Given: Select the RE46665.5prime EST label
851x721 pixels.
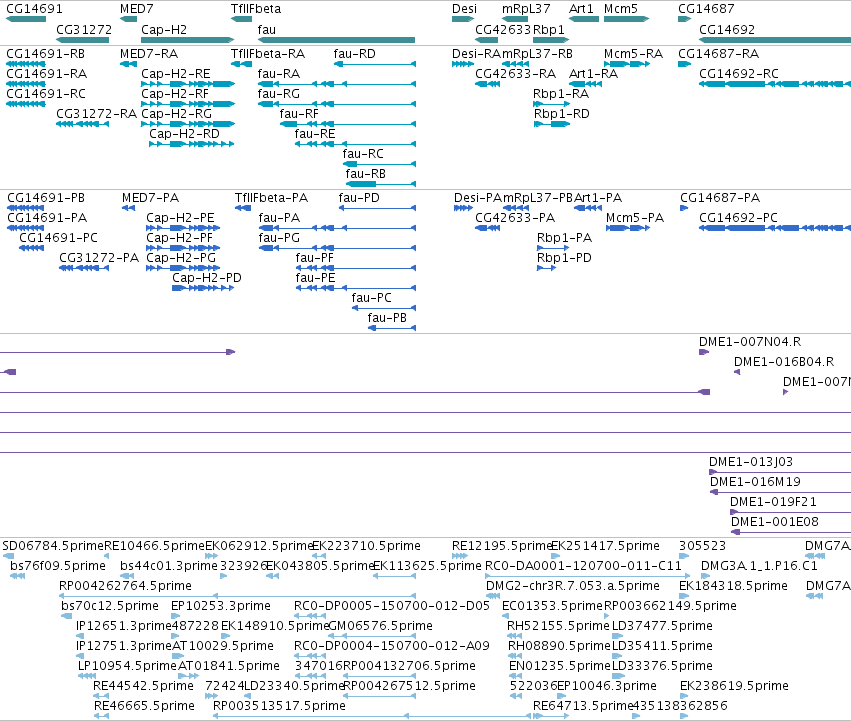Looking at the screenshot, I should [x=144, y=706].
